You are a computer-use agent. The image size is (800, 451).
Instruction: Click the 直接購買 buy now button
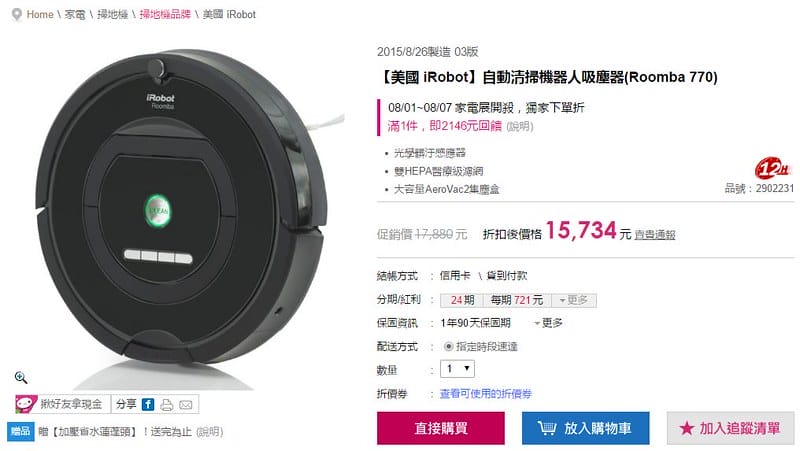click(x=441, y=428)
